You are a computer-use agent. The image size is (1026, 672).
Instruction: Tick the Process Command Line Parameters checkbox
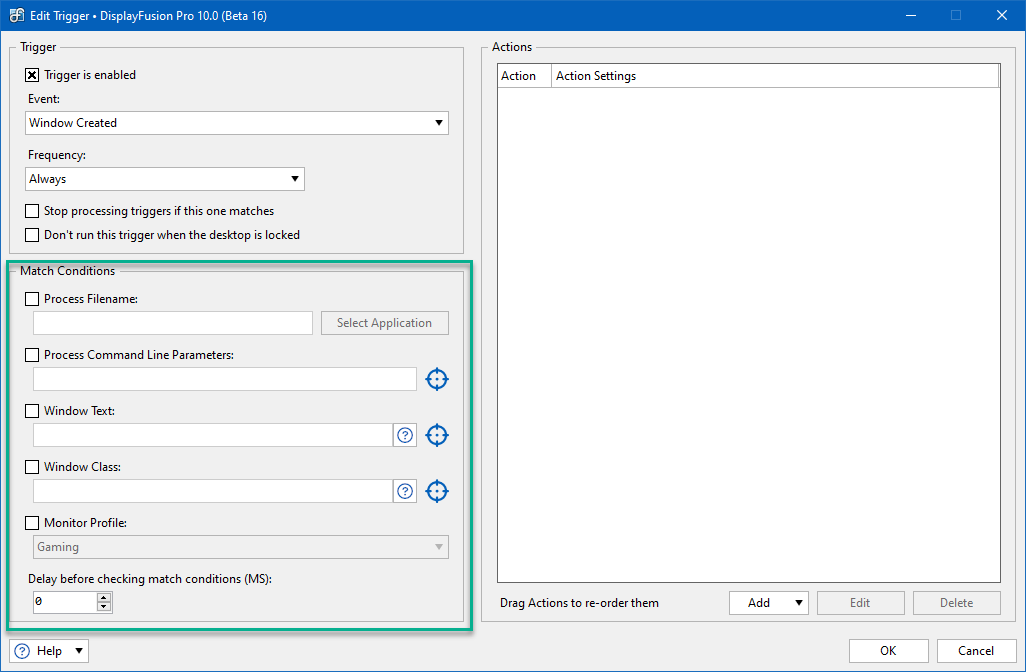[32, 355]
